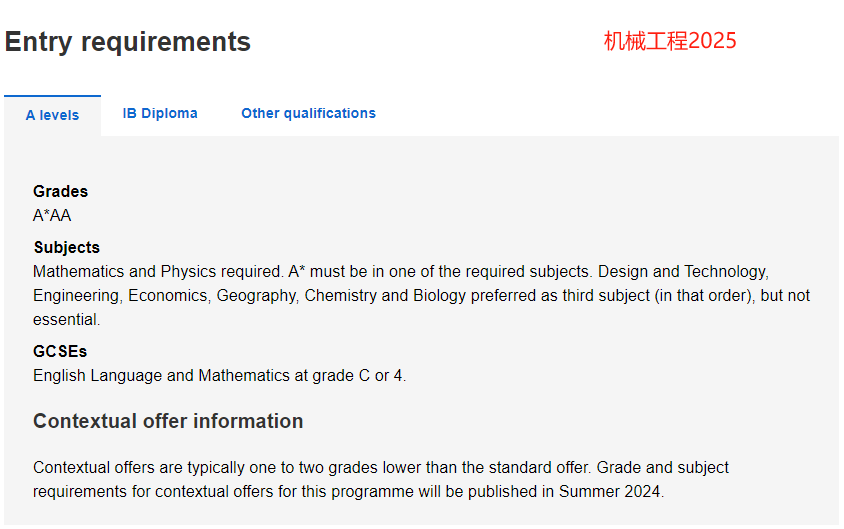Click the Contextual offer information heading
This screenshot has width=844, height=529.
168,421
